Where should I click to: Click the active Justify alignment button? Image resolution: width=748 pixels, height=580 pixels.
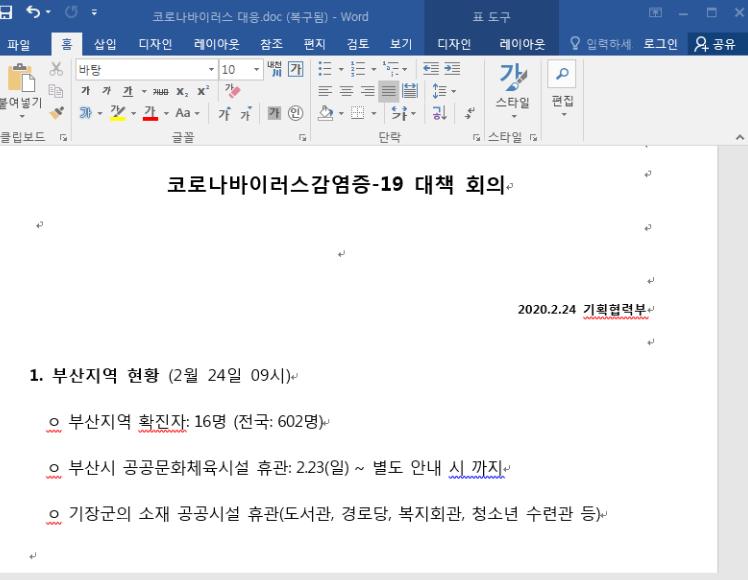388,91
